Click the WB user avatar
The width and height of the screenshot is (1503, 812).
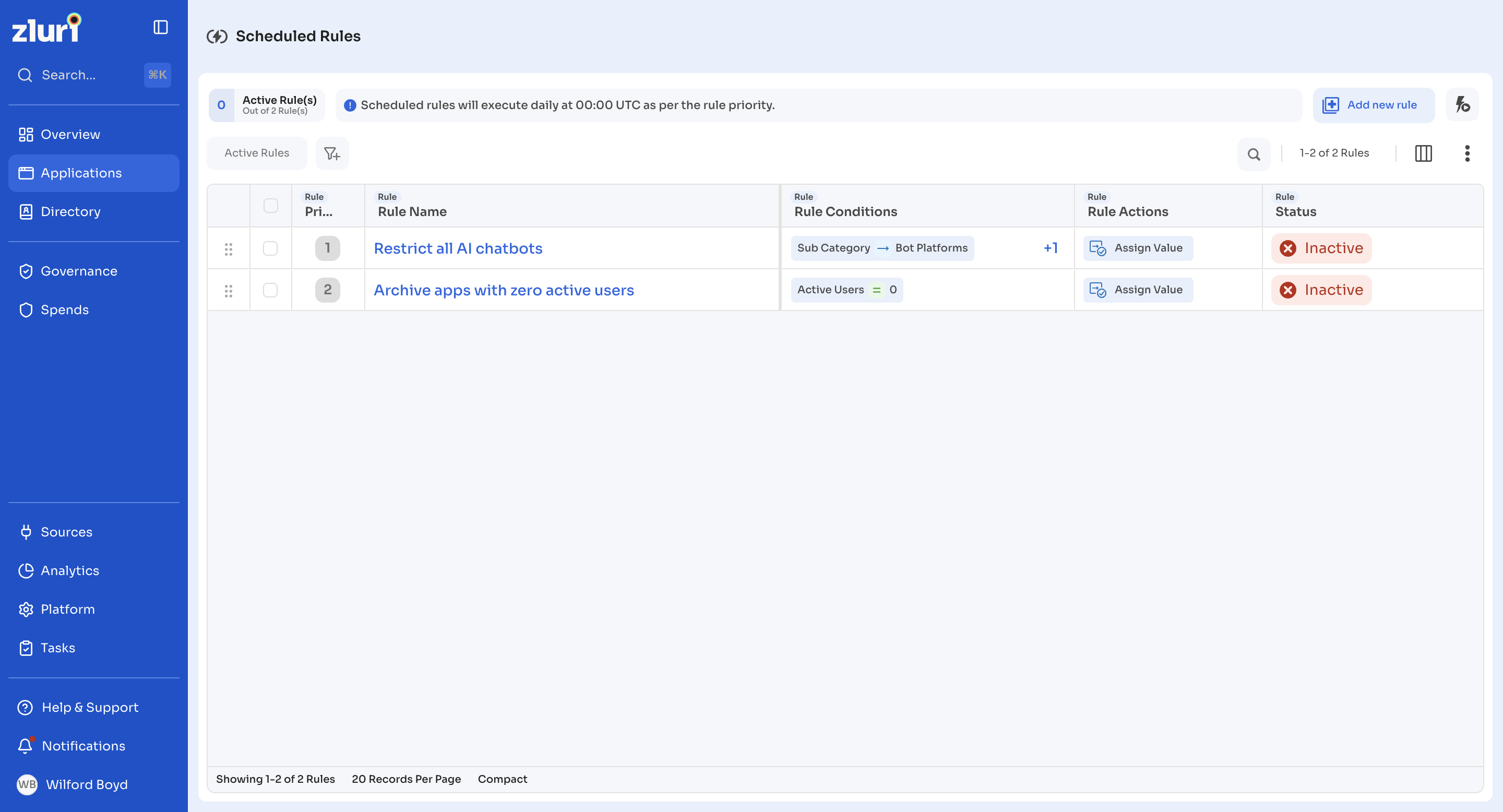[27, 784]
